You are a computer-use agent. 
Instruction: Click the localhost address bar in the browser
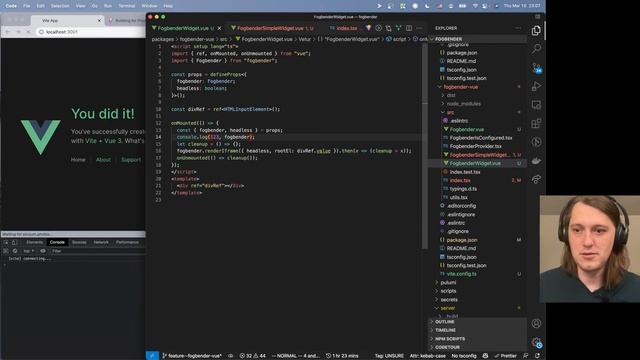tap(90, 32)
